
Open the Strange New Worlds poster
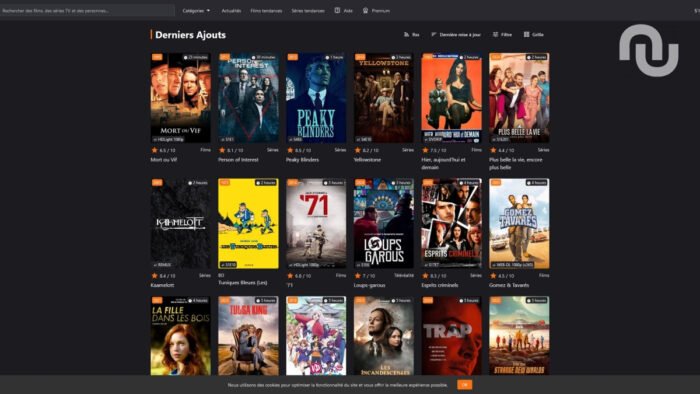[x=519, y=336]
